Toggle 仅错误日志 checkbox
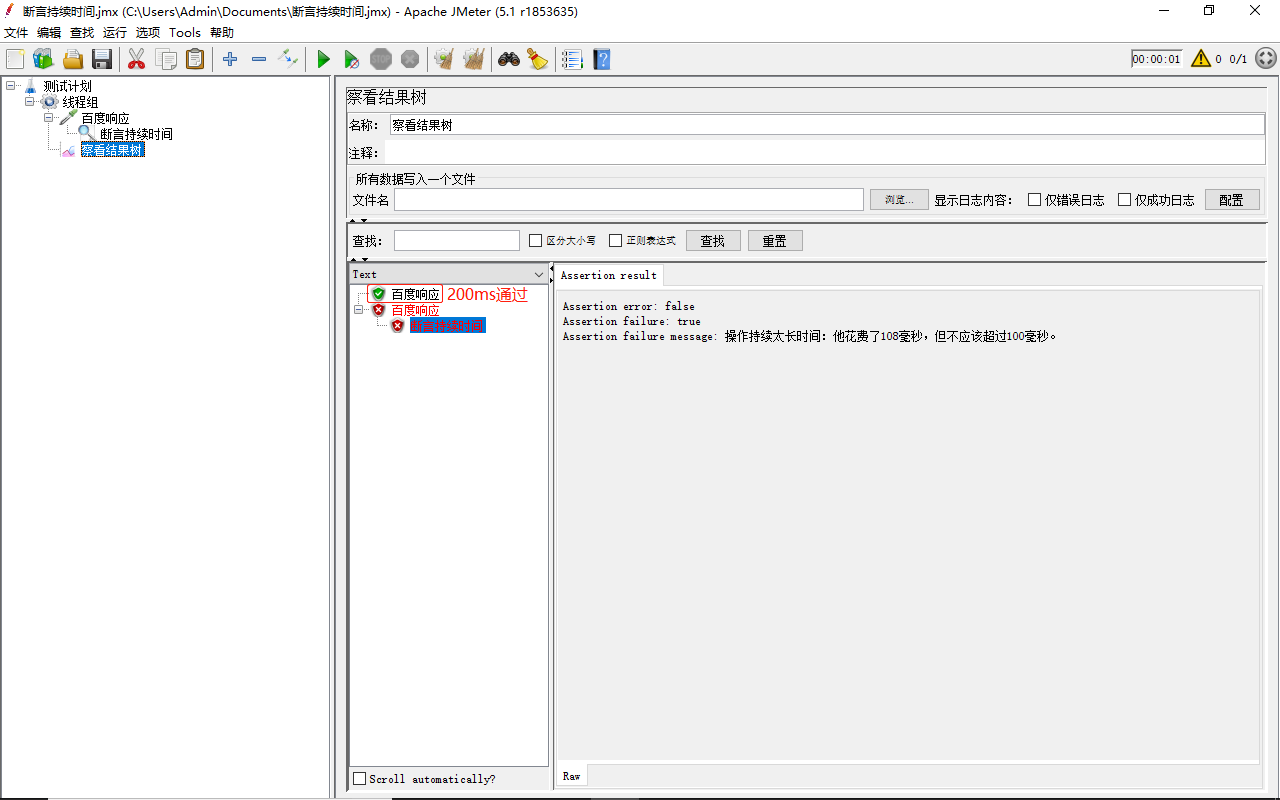The height and width of the screenshot is (800, 1280). tap(1035, 200)
